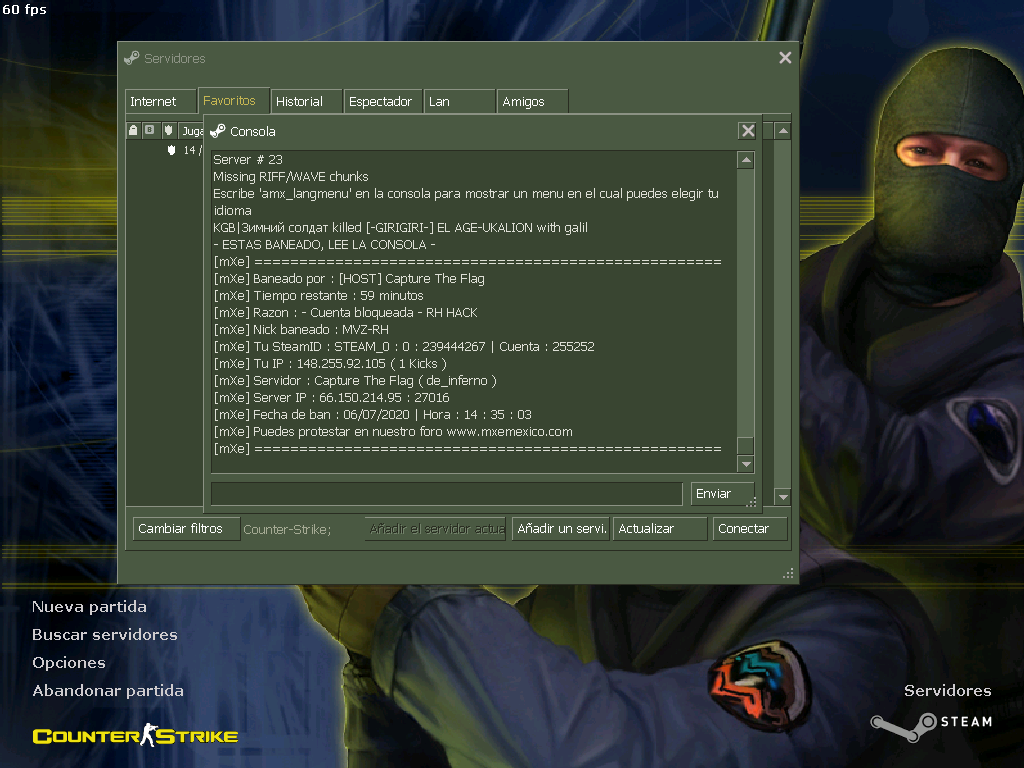This screenshot has width=1024, height=768.
Task: Click the Añadir un servi. button
Action: click(x=561, y=528)
